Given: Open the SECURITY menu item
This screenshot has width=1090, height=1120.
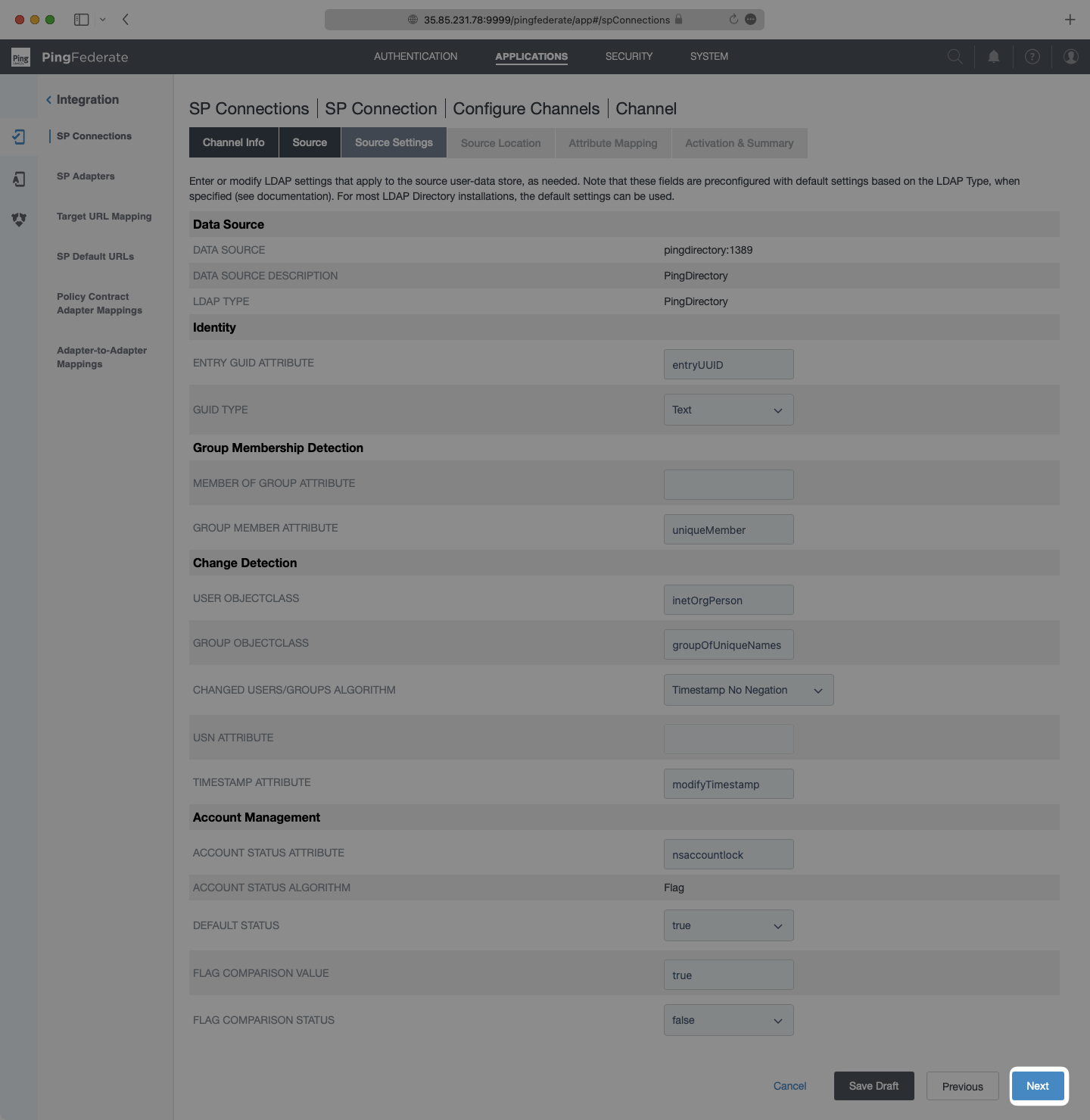Looking at the screenshot, I should coord(628,56).
